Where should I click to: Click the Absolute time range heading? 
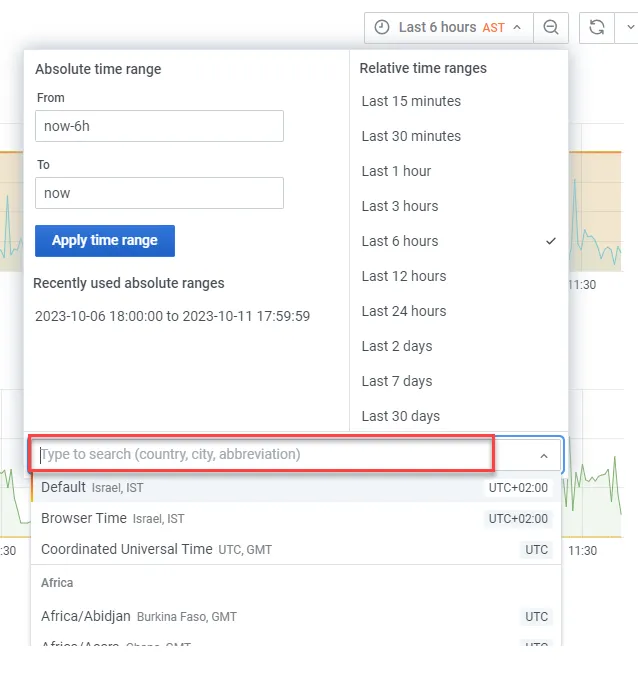(98, 69)
